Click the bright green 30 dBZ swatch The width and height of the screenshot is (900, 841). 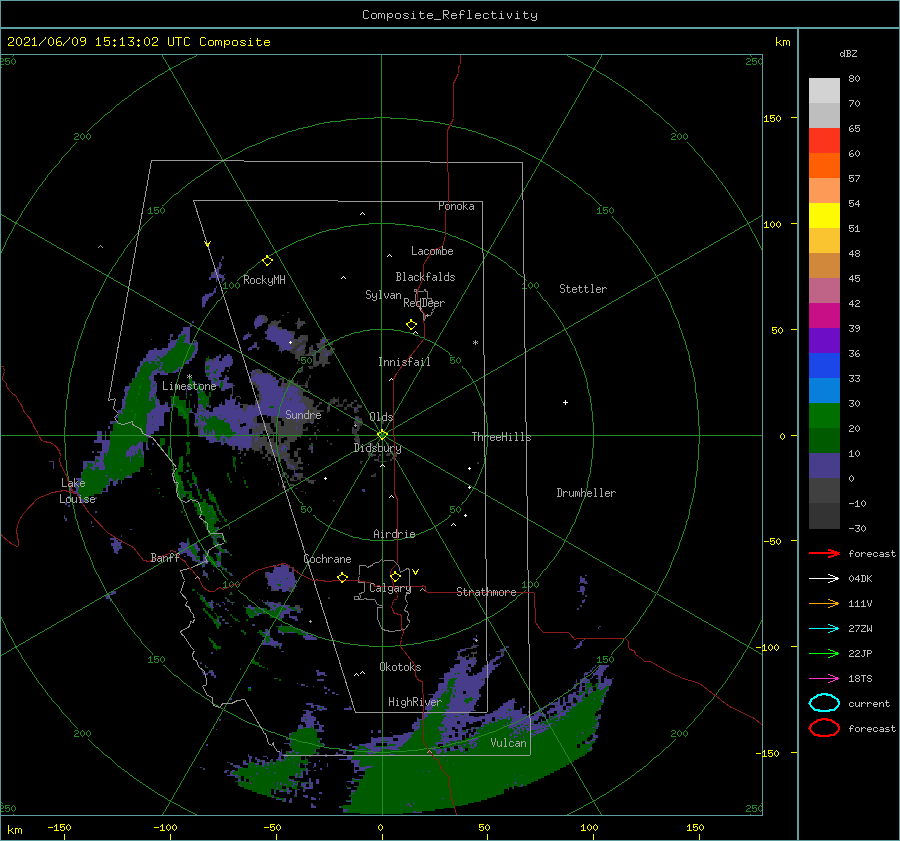[x=824, y=415]
